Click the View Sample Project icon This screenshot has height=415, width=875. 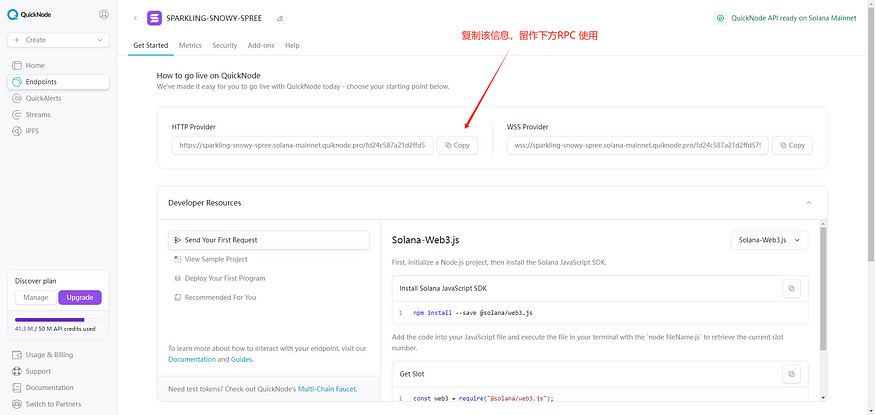click(177, 259)
